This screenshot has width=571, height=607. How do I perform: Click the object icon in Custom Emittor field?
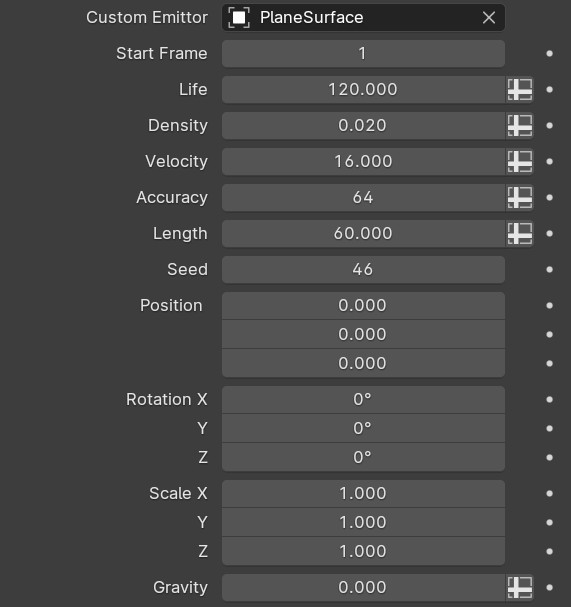239,17
